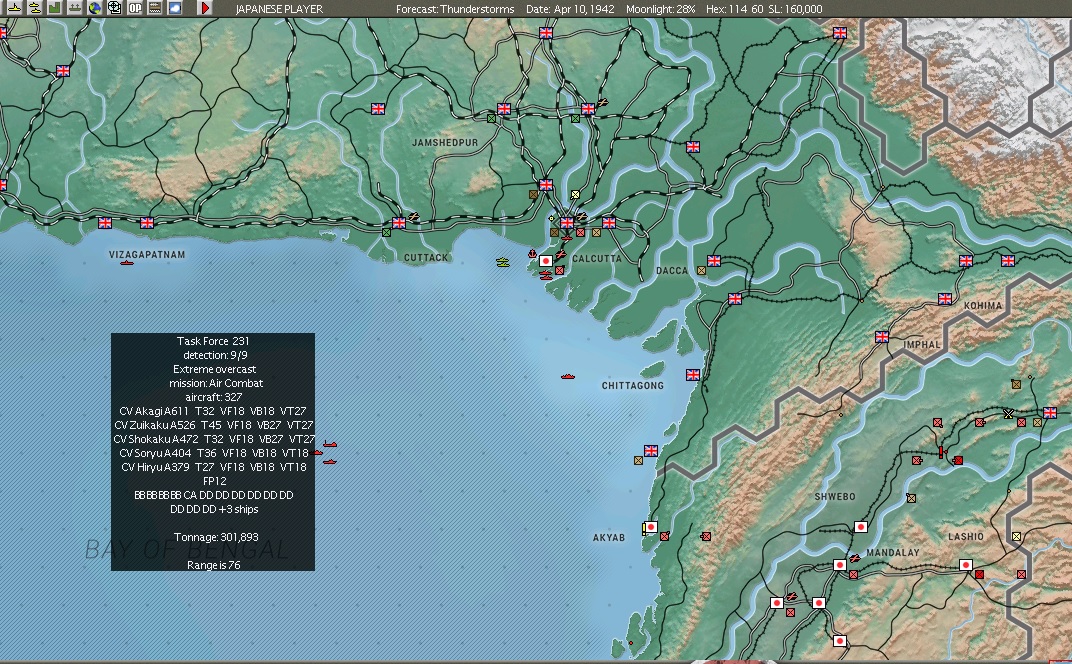Select the British flag base beside Dacca

tap(714, 261)
